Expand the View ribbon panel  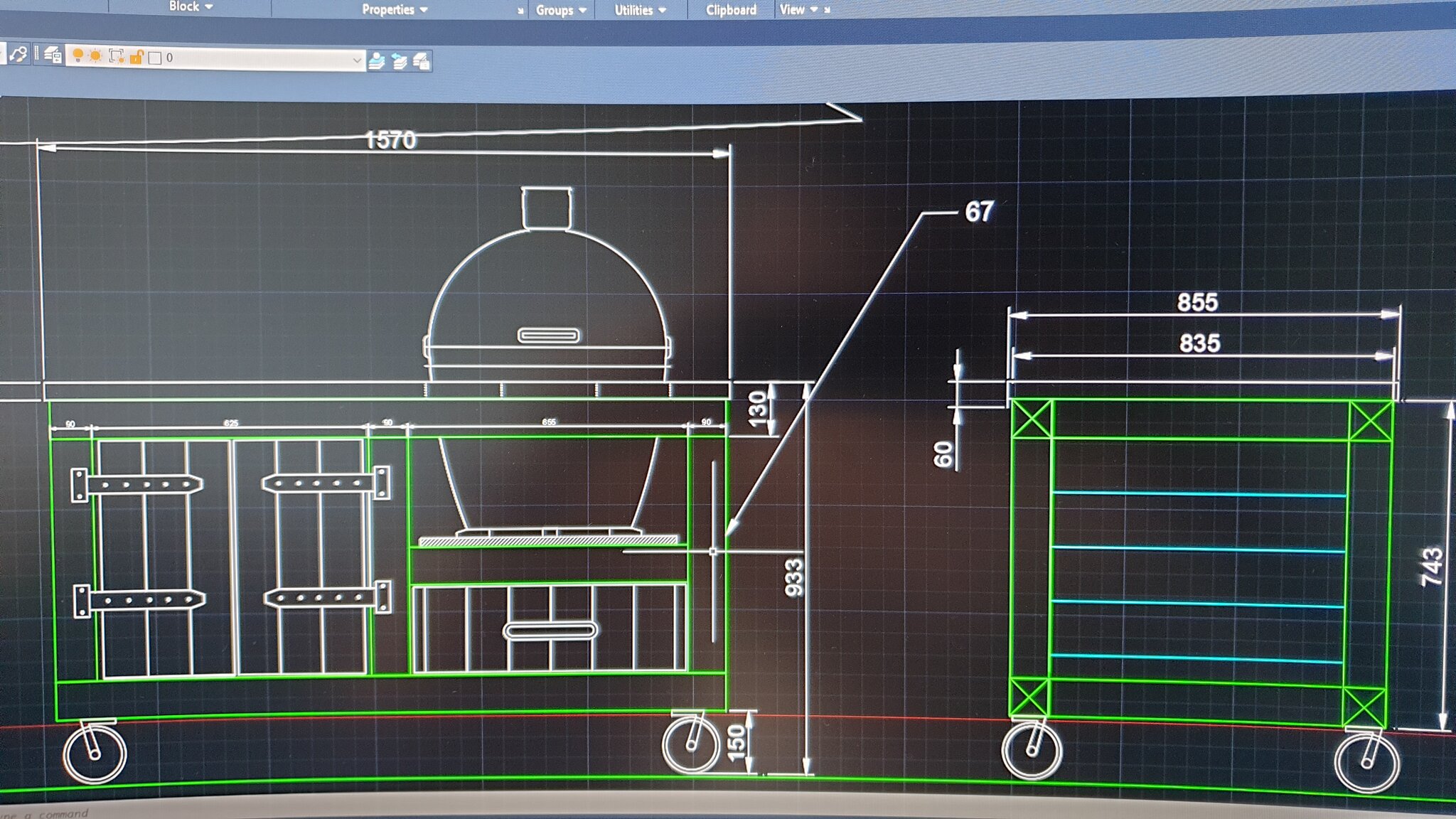click(x=798, y=9)
